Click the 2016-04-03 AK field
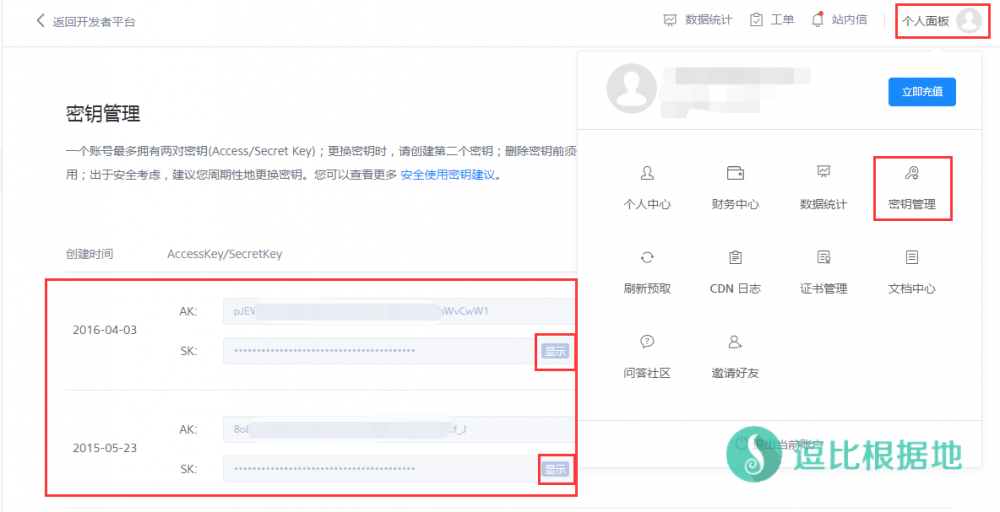The width and height of the screenshot is (1000, 512). [400, 311]
